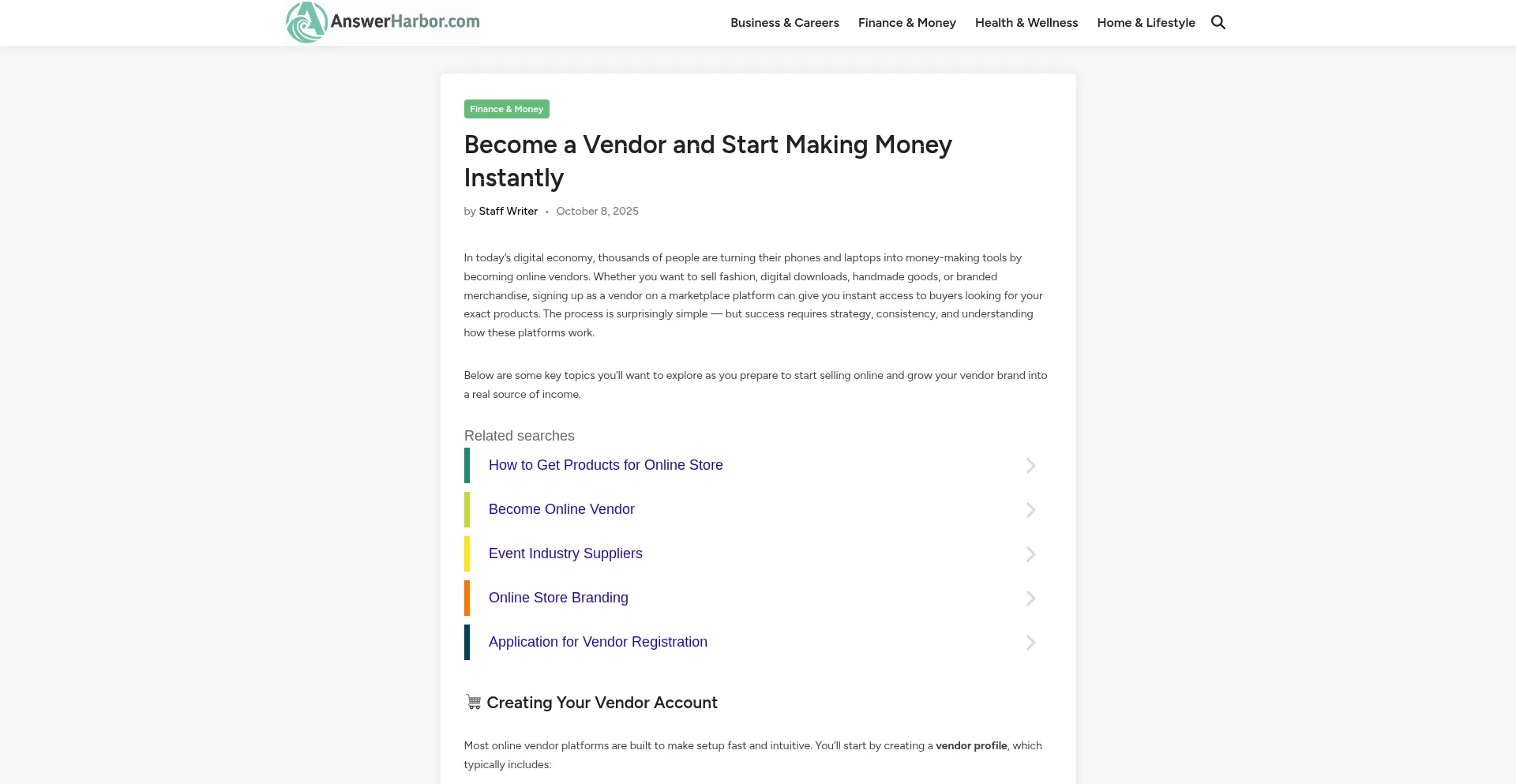This screenshot has width=1516, height=784.
Task: Follow the Become Online Vendor link
Action: 561,509
